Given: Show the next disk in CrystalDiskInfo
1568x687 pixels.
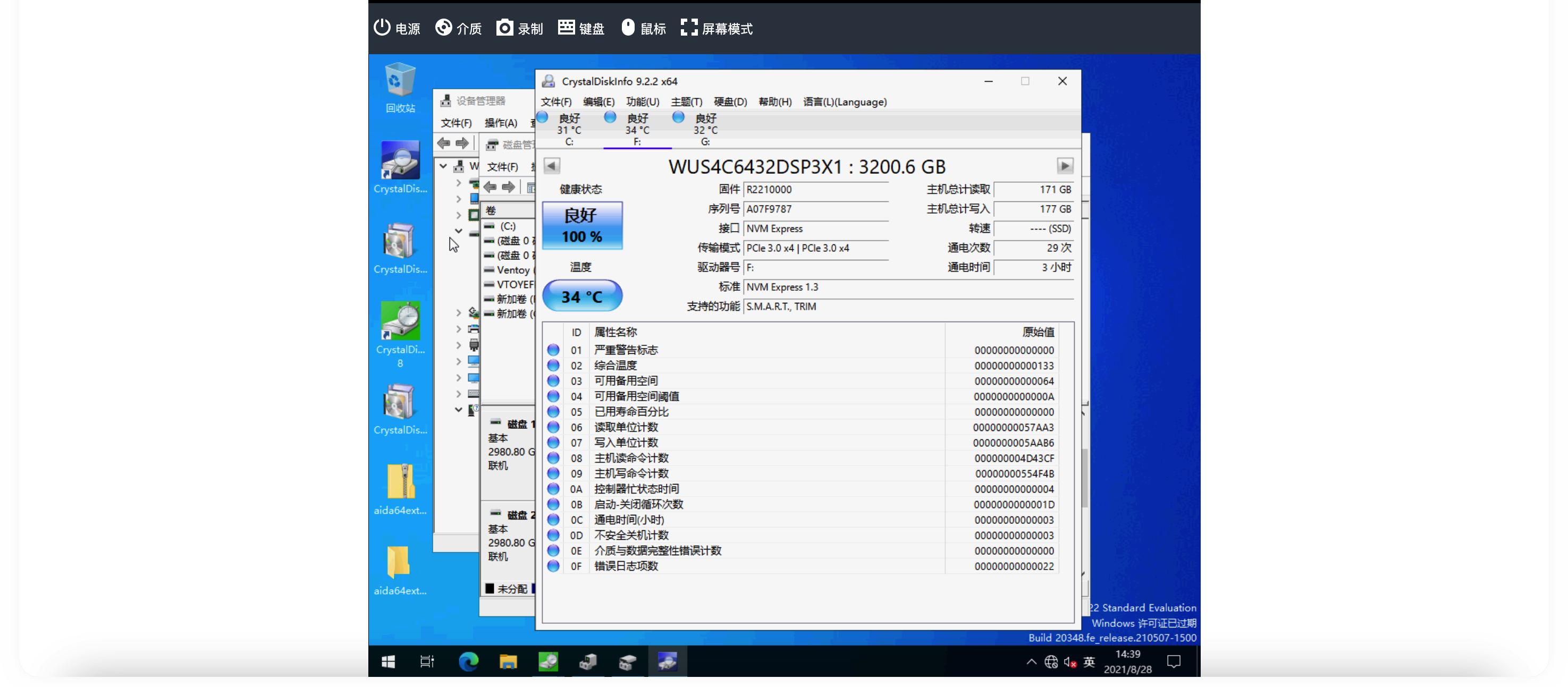Looking at the screenshot, I should [x=1064, y=166].
